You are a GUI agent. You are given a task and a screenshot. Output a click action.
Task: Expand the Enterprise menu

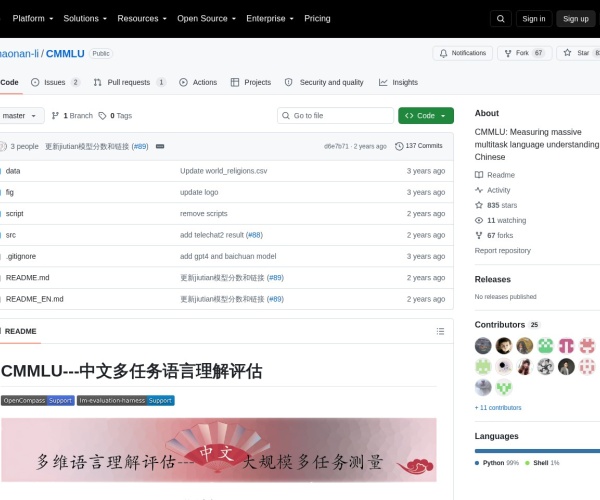tap(270, 19)
